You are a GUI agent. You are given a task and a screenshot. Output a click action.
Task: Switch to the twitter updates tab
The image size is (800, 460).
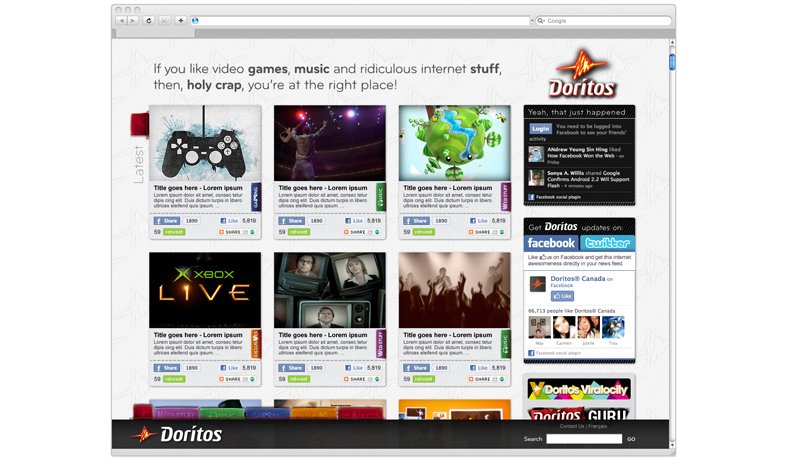pos(607,243)
